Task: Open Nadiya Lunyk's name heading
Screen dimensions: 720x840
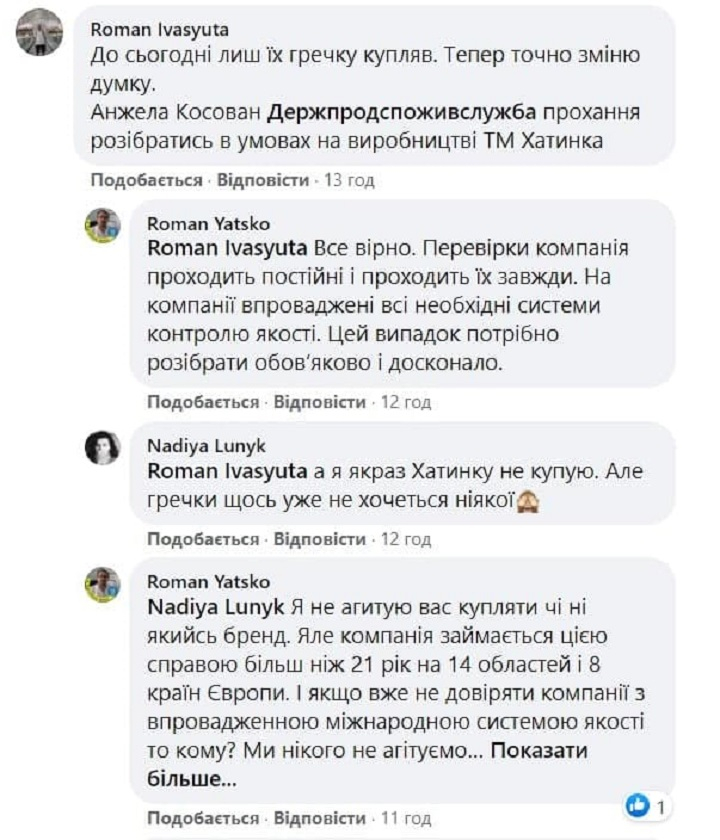Action: coord(206,446)
